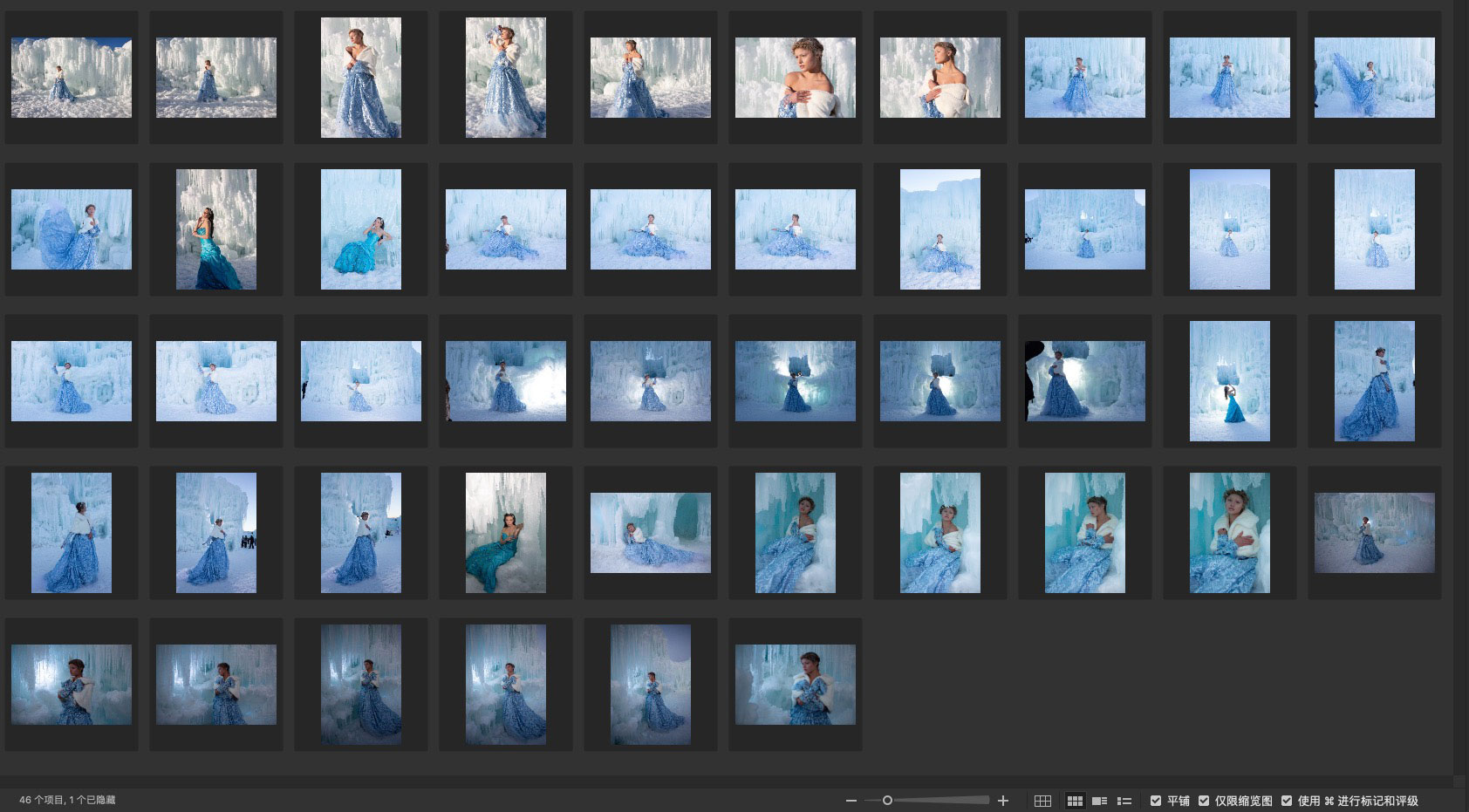The width and height of the screenshot is (1469, 812).
Task: Select the last thumbnail, a close-up in ice cave
Action: coord(796,685)
